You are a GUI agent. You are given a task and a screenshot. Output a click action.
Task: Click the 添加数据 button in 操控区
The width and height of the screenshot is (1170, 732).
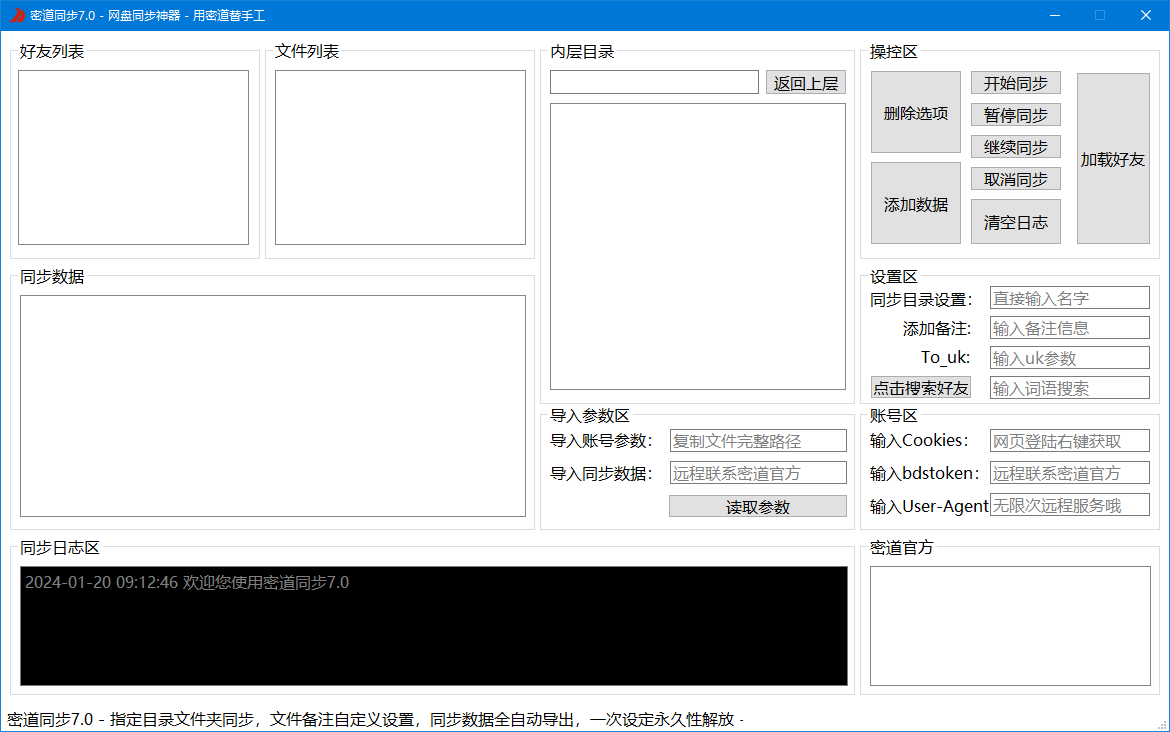tap(915, 203)
